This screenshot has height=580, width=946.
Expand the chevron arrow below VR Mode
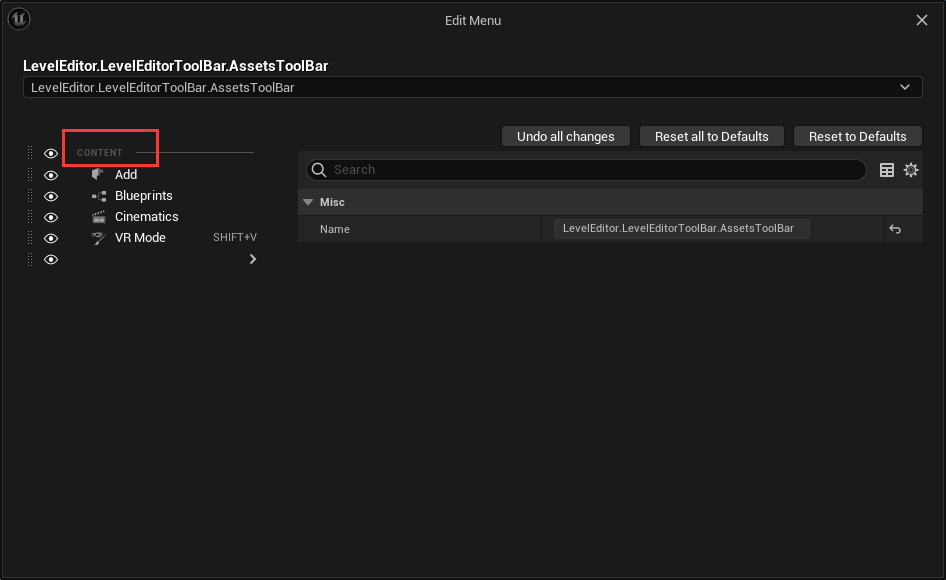[252, 259]
